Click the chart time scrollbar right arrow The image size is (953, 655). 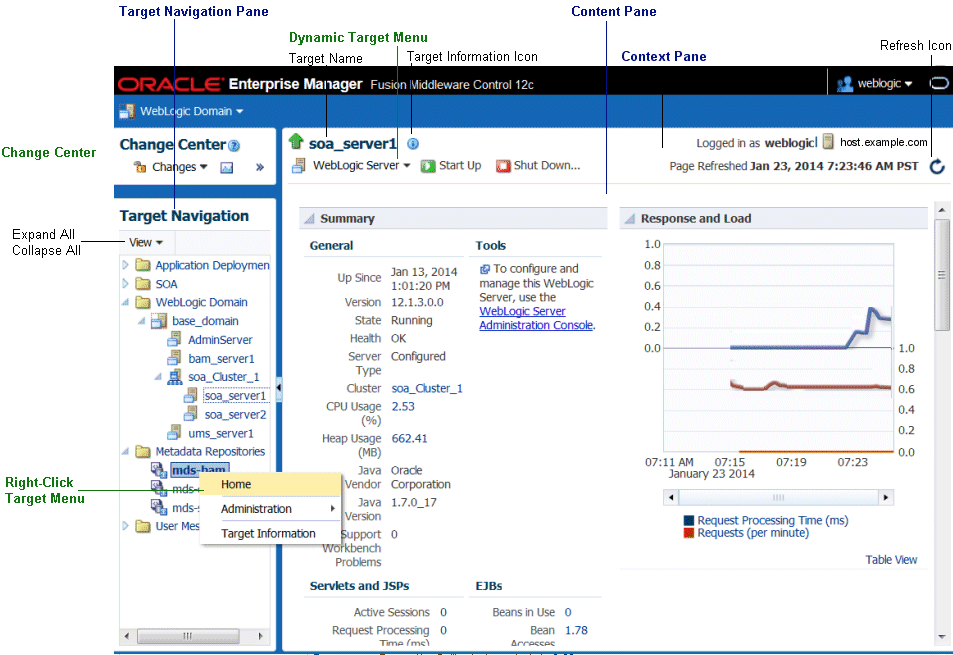click(x=886, y=498)
